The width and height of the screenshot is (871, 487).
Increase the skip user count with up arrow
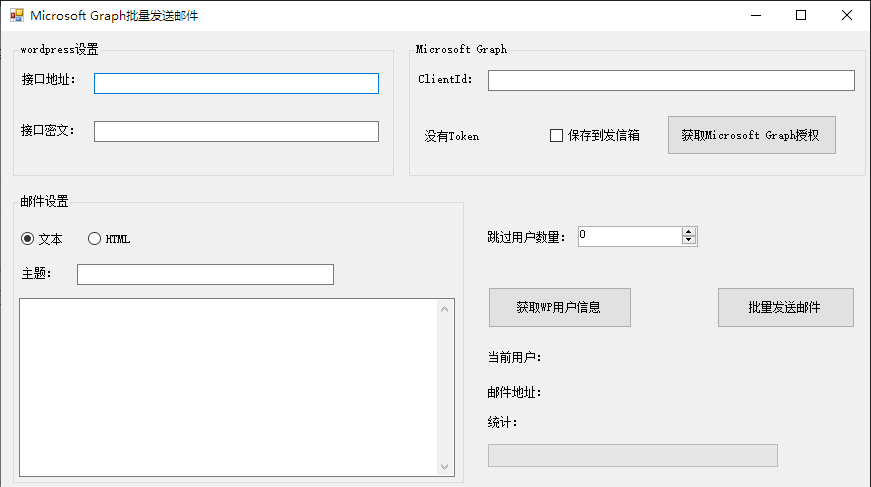coord(689,232)
